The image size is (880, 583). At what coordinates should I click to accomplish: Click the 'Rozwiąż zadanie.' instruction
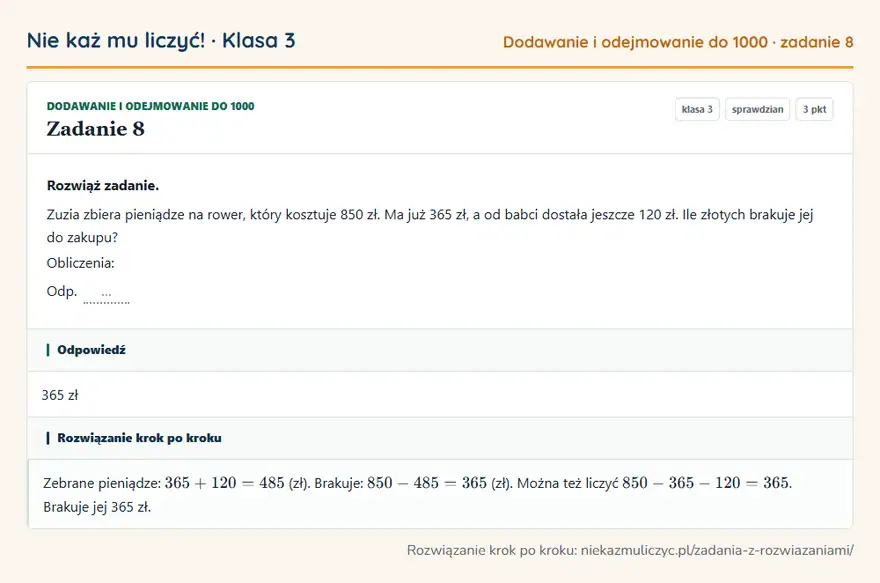click(103, 186)
